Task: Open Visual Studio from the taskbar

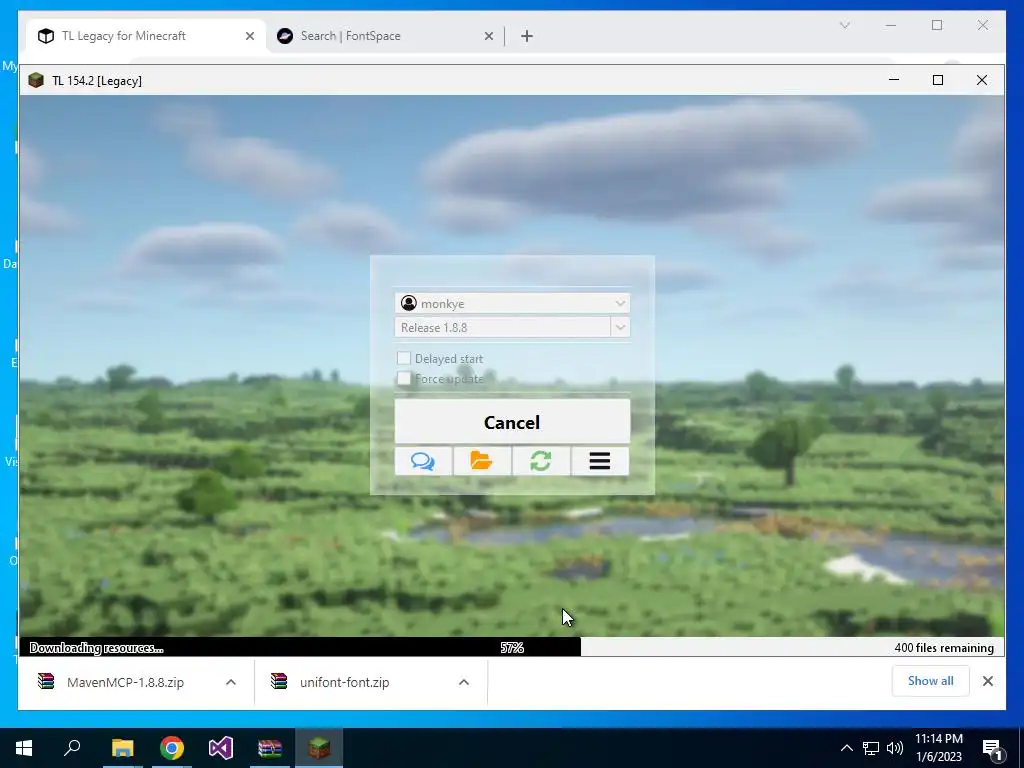Action: point(221,748)
